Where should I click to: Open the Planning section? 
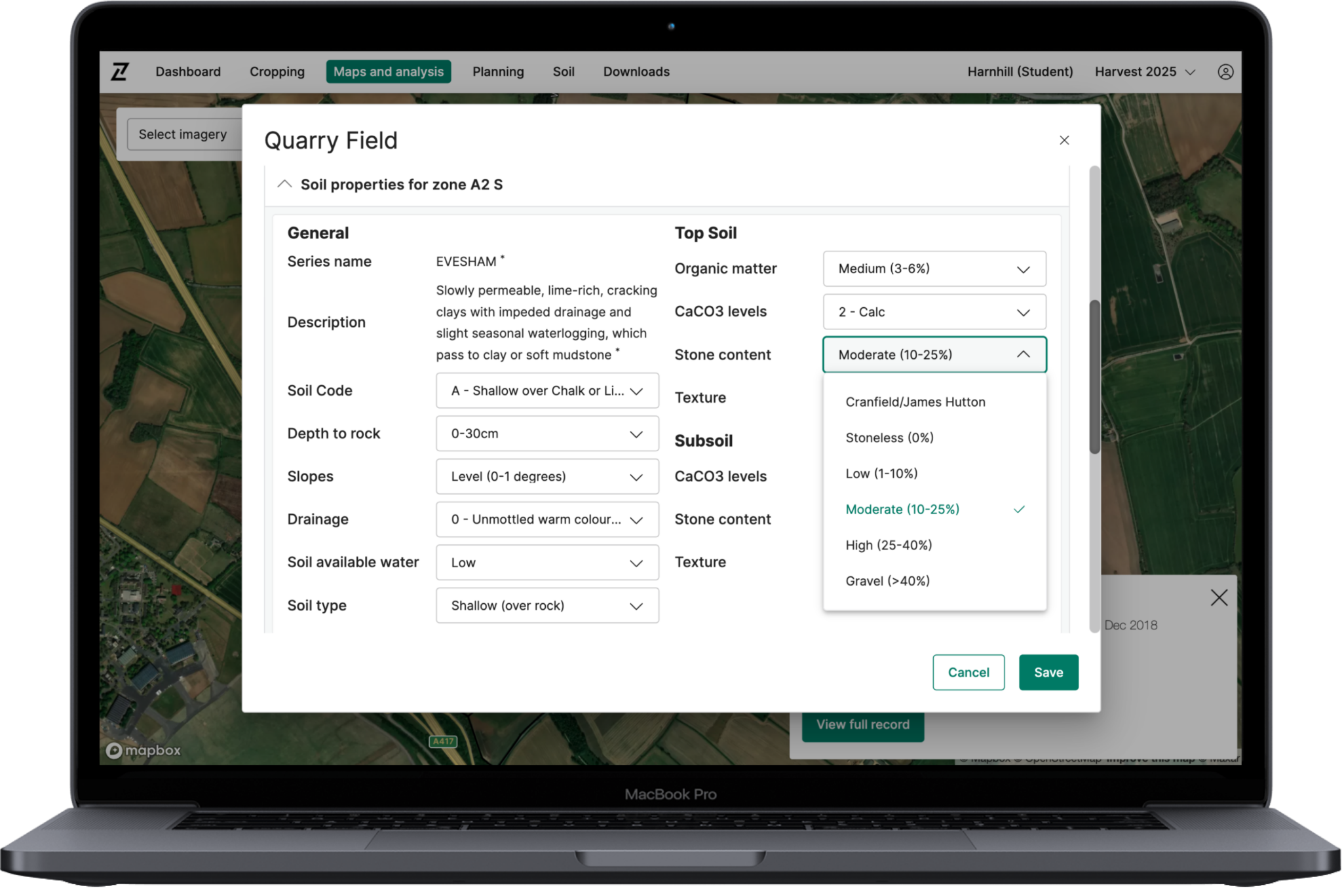click(498, 72)
